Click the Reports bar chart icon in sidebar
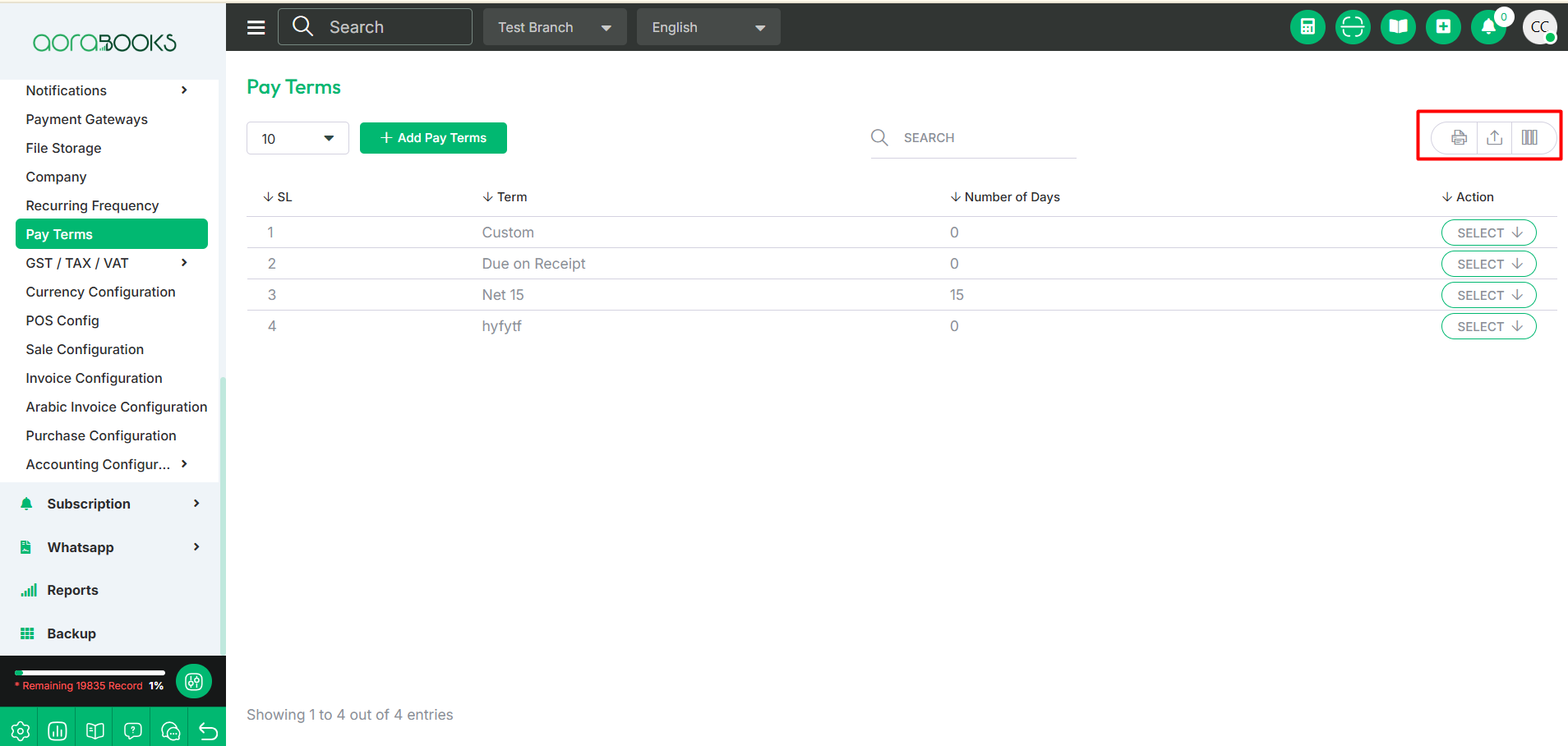This screenshot has height=746, width=1568. click(29, 590)
